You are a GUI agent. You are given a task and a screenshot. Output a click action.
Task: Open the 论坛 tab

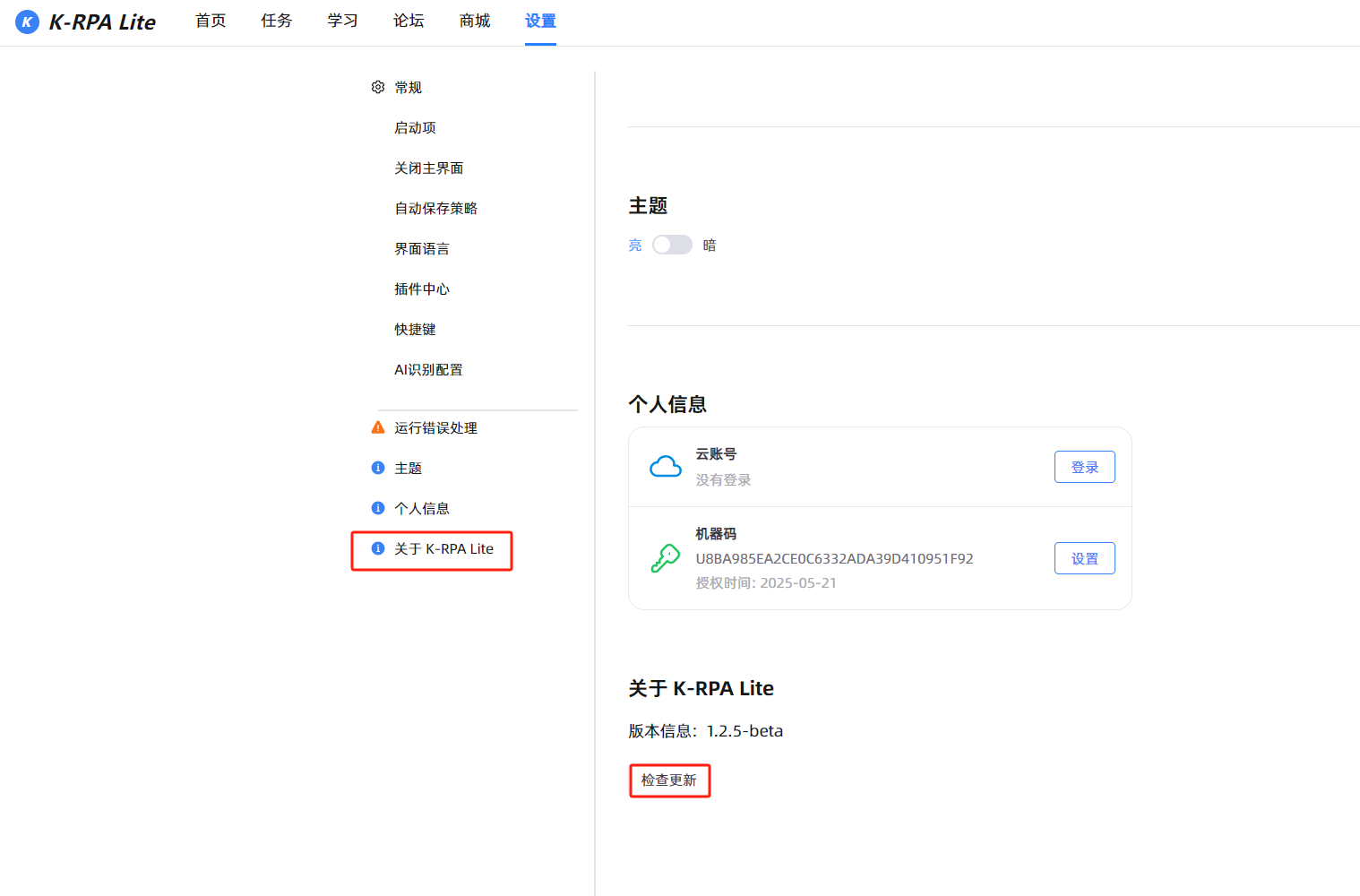coord(409,21)
